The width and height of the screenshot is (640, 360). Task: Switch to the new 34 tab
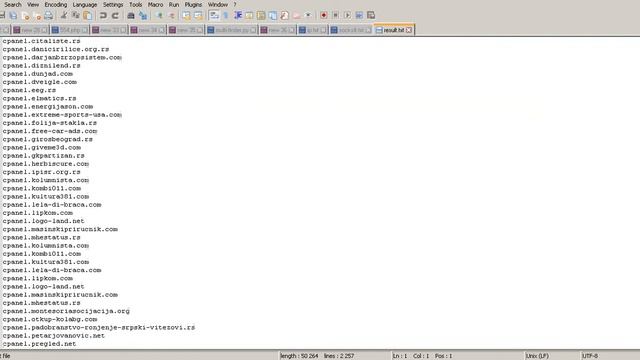pyautogui.click(x=148, y=30)
